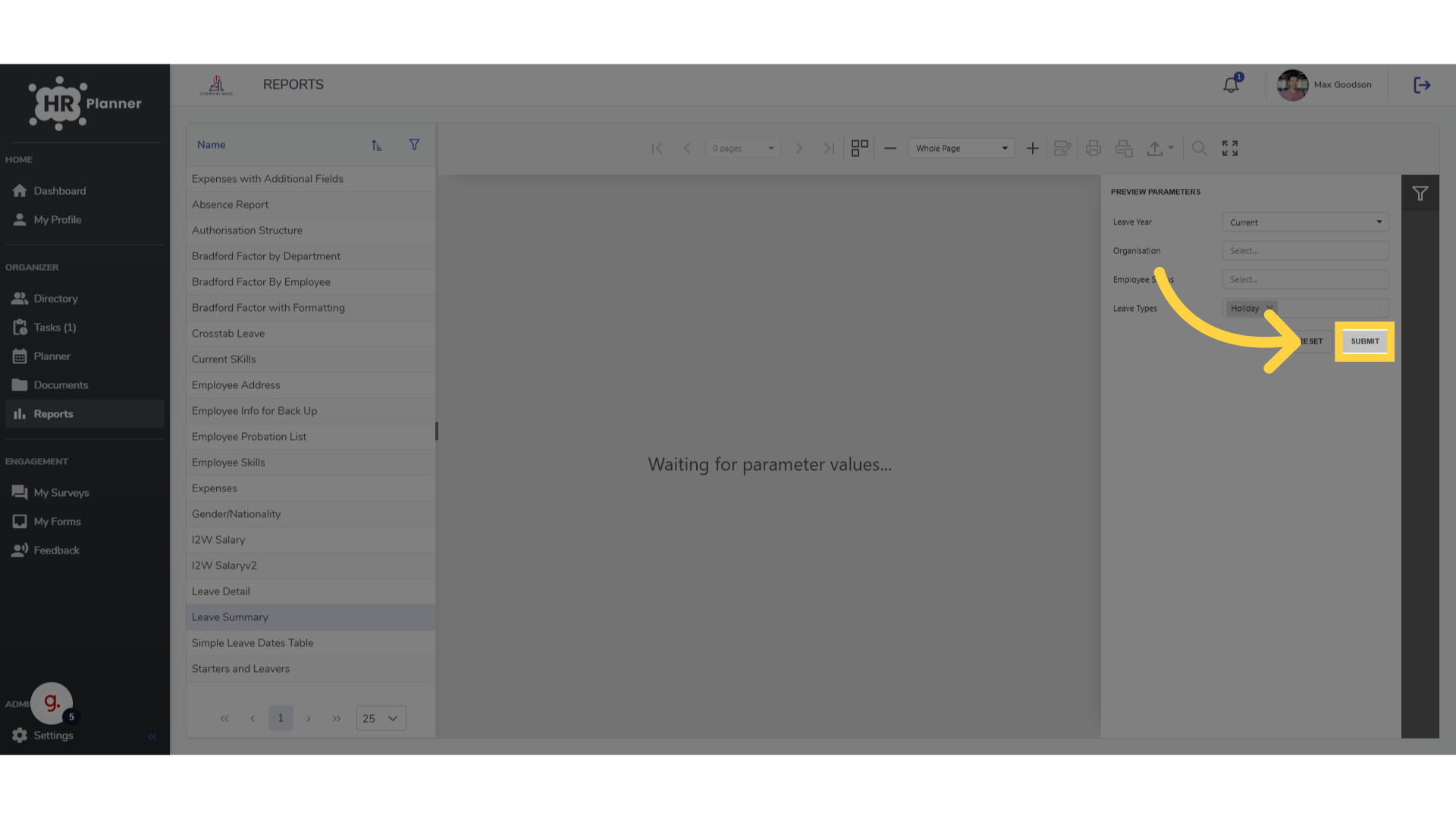1456x819 pixels.
Task: Collapse the sidebar menu
Action: (x=152, y=736)
